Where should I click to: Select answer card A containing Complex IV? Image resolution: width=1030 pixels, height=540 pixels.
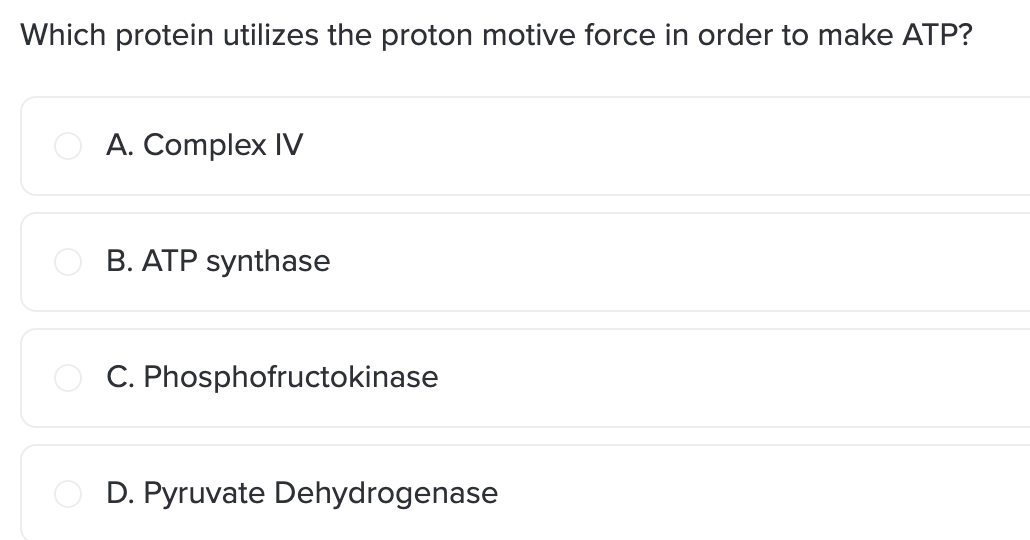coord(526,146)
